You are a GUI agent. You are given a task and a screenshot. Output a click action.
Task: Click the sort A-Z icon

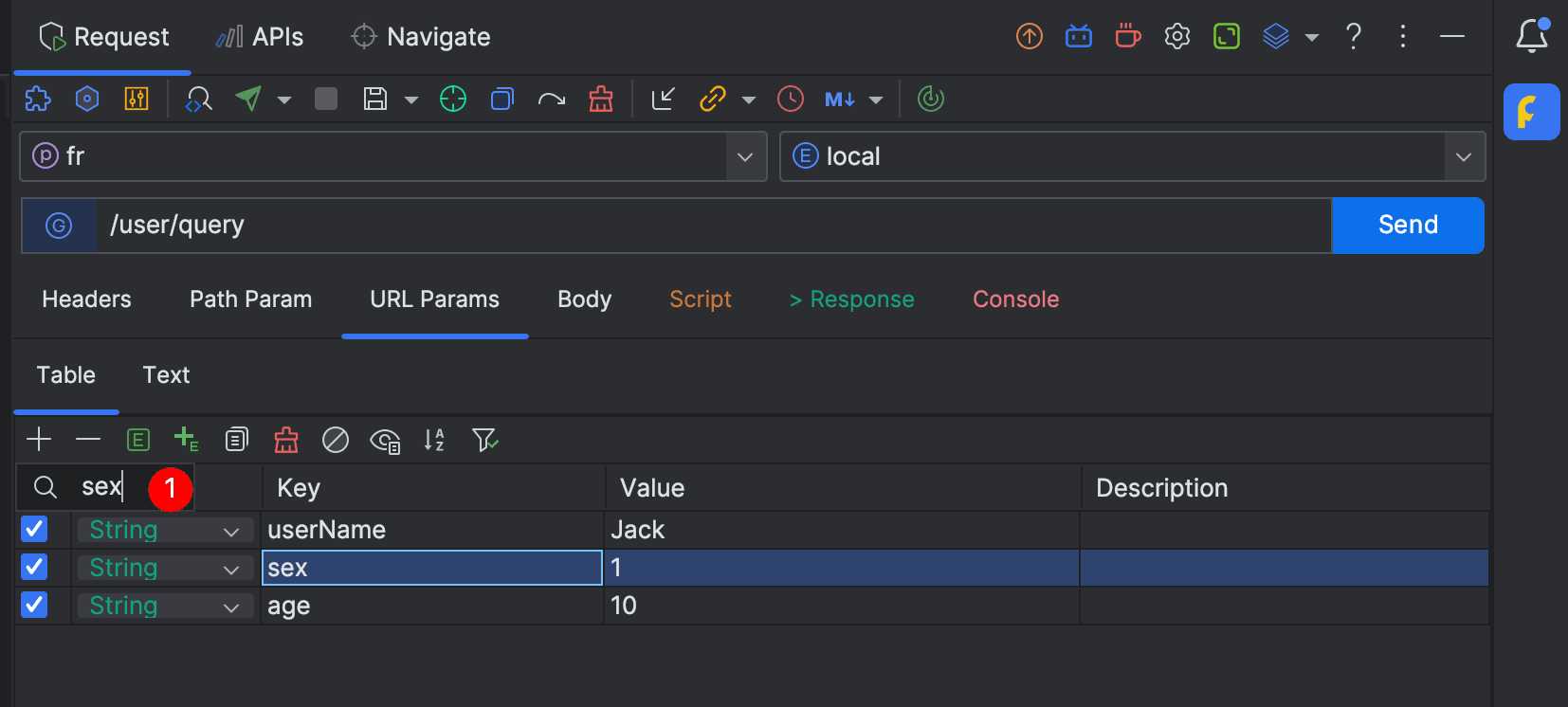(434, 440)
